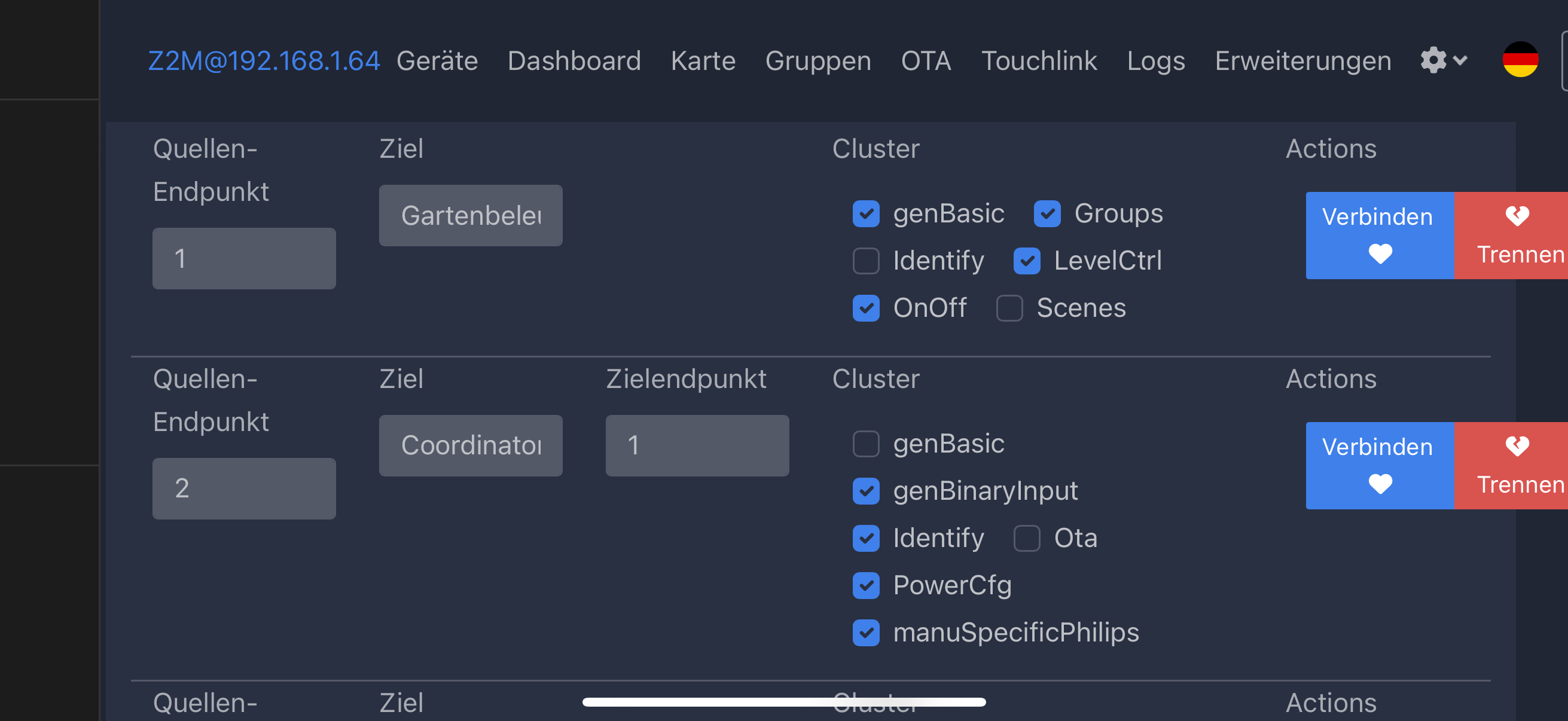1568x721 pixels.
Task: Click the German flag language icon
Action: (x=1520, y=60)
